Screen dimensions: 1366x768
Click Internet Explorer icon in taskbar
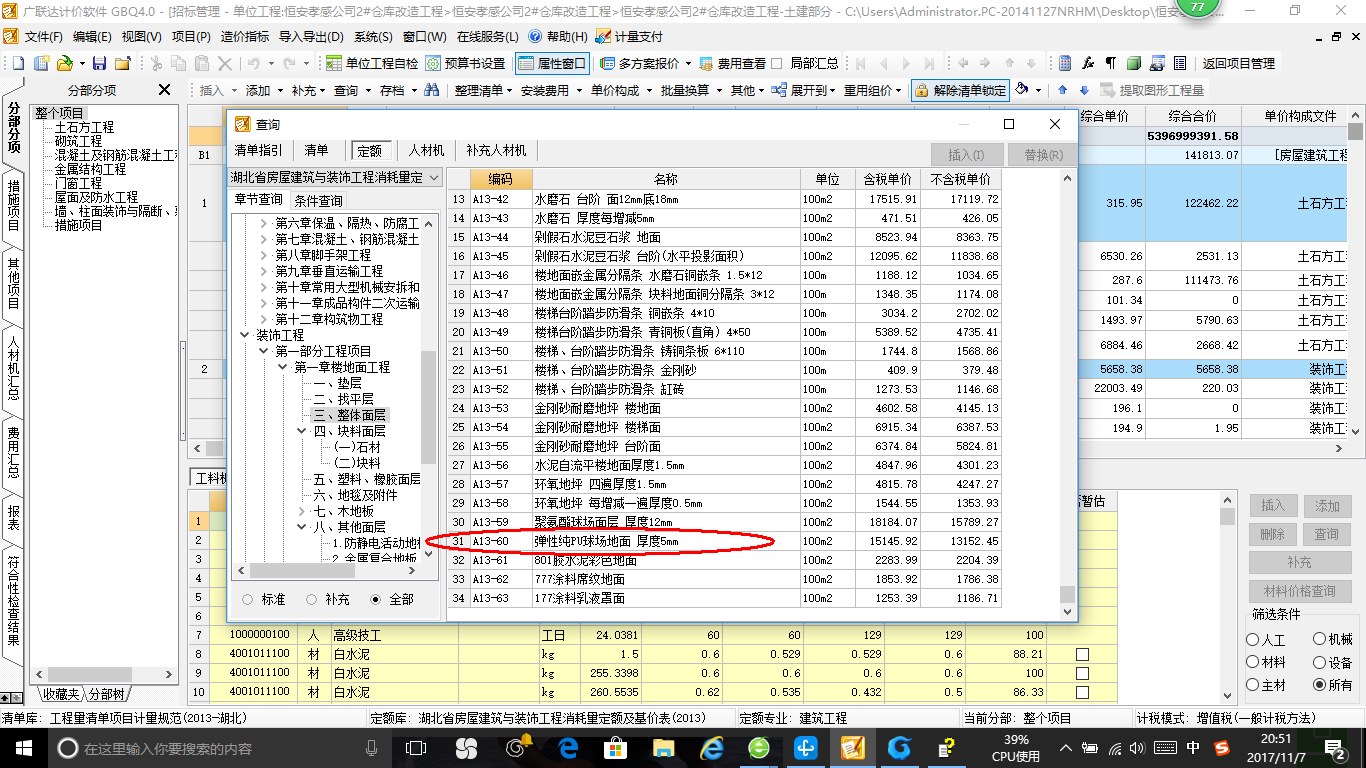pos(712,747)
